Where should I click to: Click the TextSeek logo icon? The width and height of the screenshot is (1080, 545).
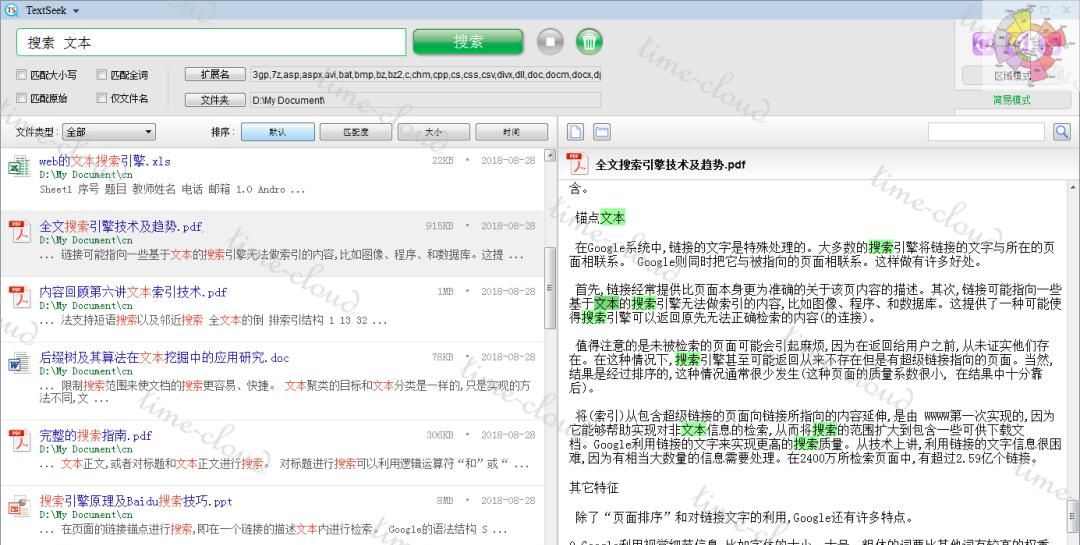12,10
